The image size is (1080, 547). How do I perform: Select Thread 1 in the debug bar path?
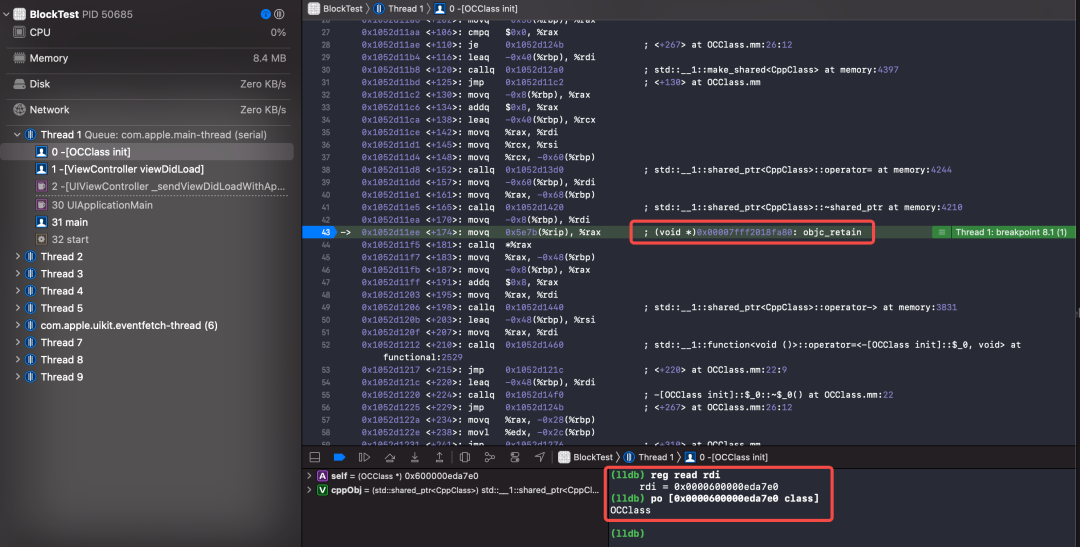pos(657,457)
